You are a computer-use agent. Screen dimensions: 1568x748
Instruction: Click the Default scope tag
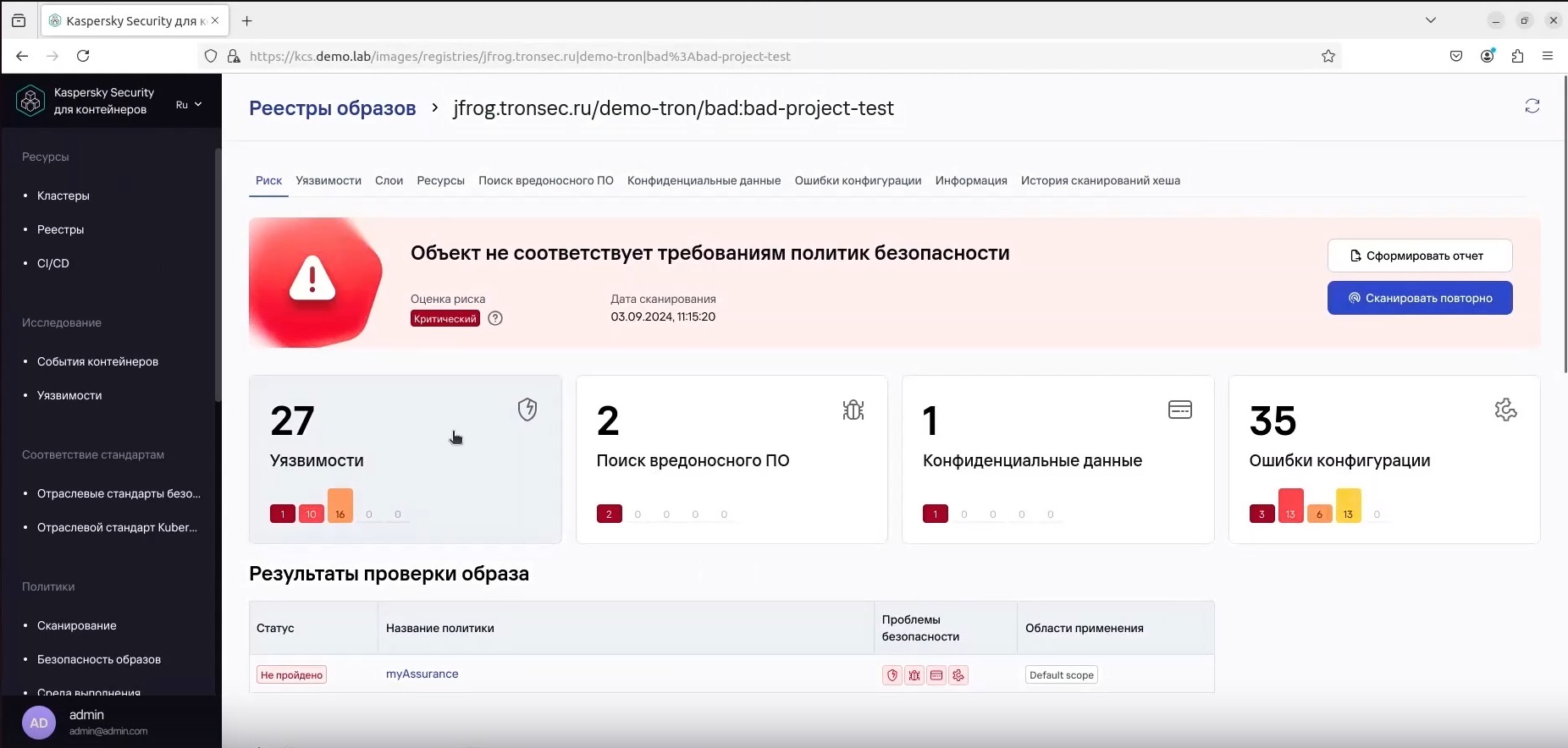1062,675
